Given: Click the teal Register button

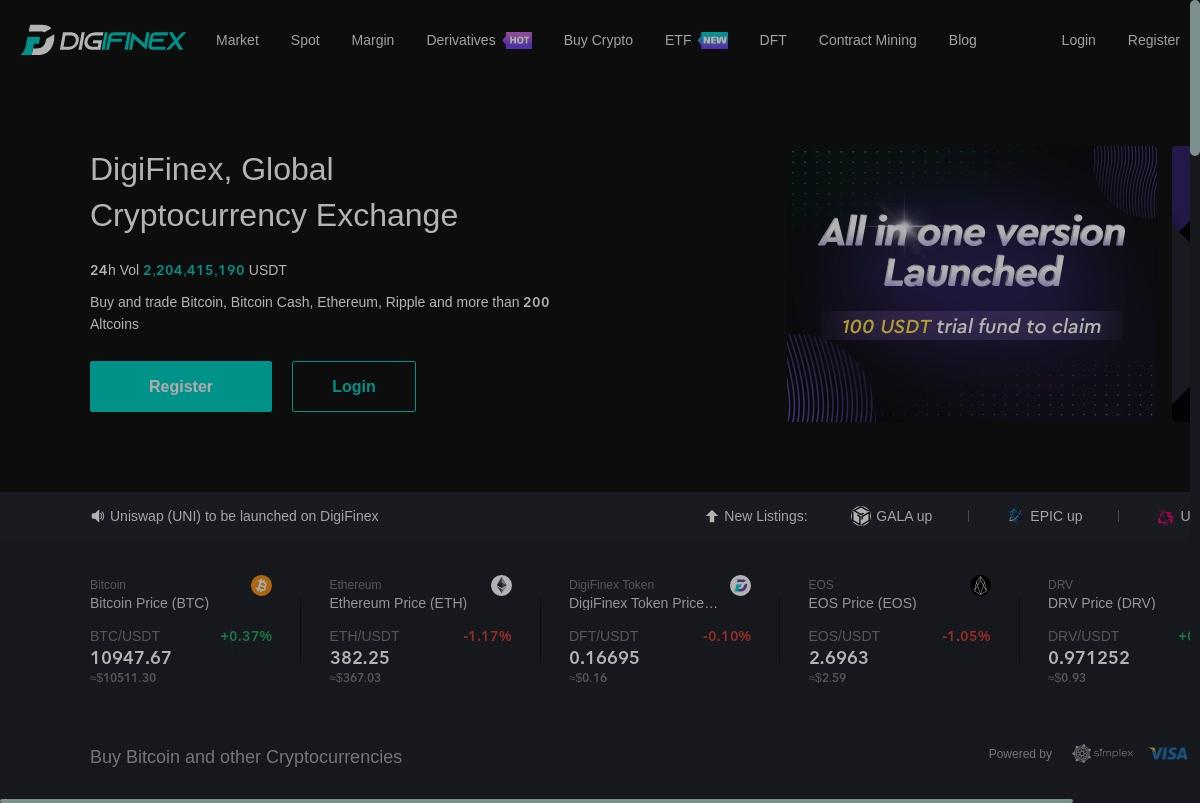Looking at the screenshot, I should click(x=181, y=386).
